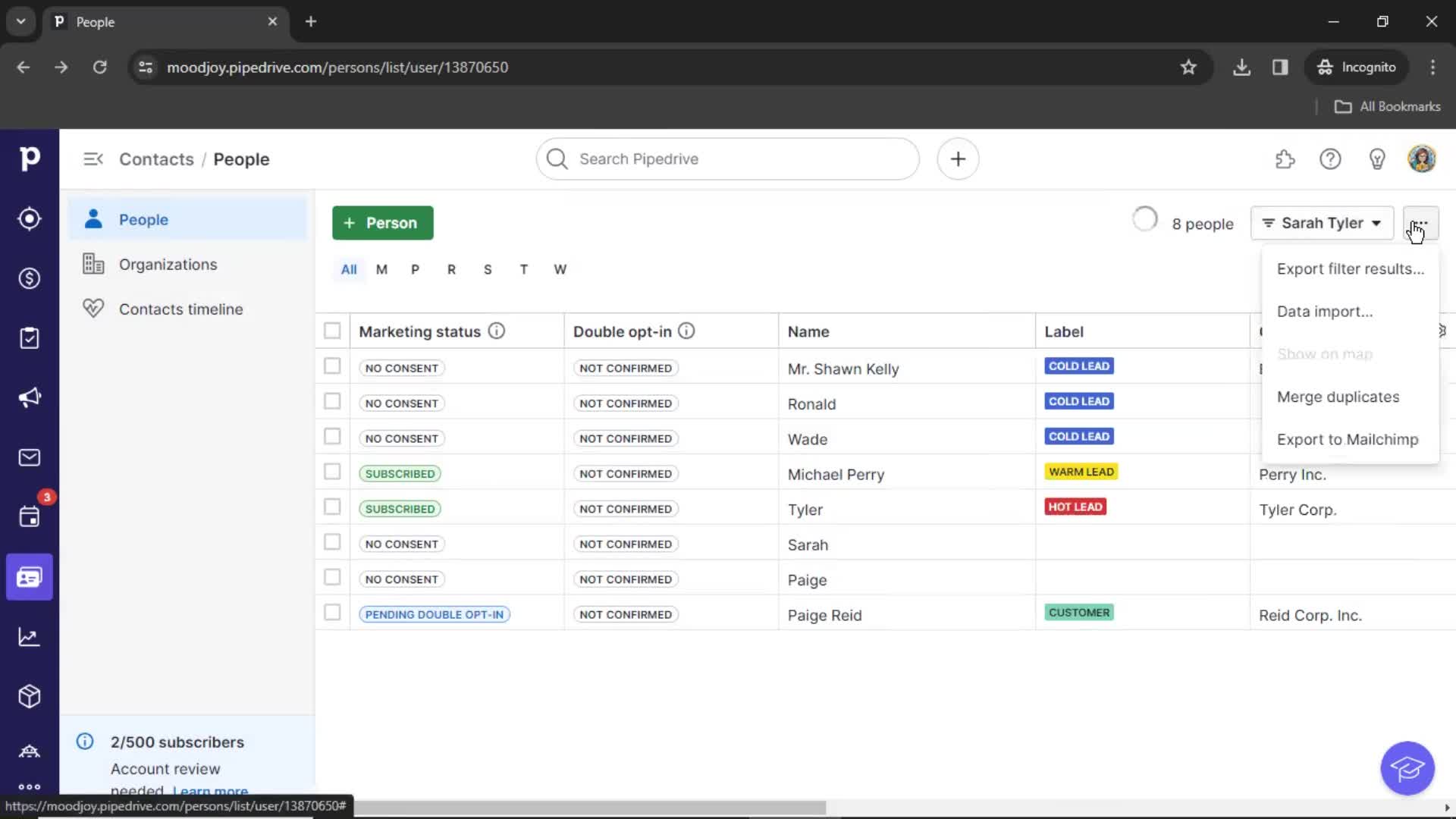1456x819 pixels.
Task: Open Contacts card icon in sidebar
Action: (29, 577)
